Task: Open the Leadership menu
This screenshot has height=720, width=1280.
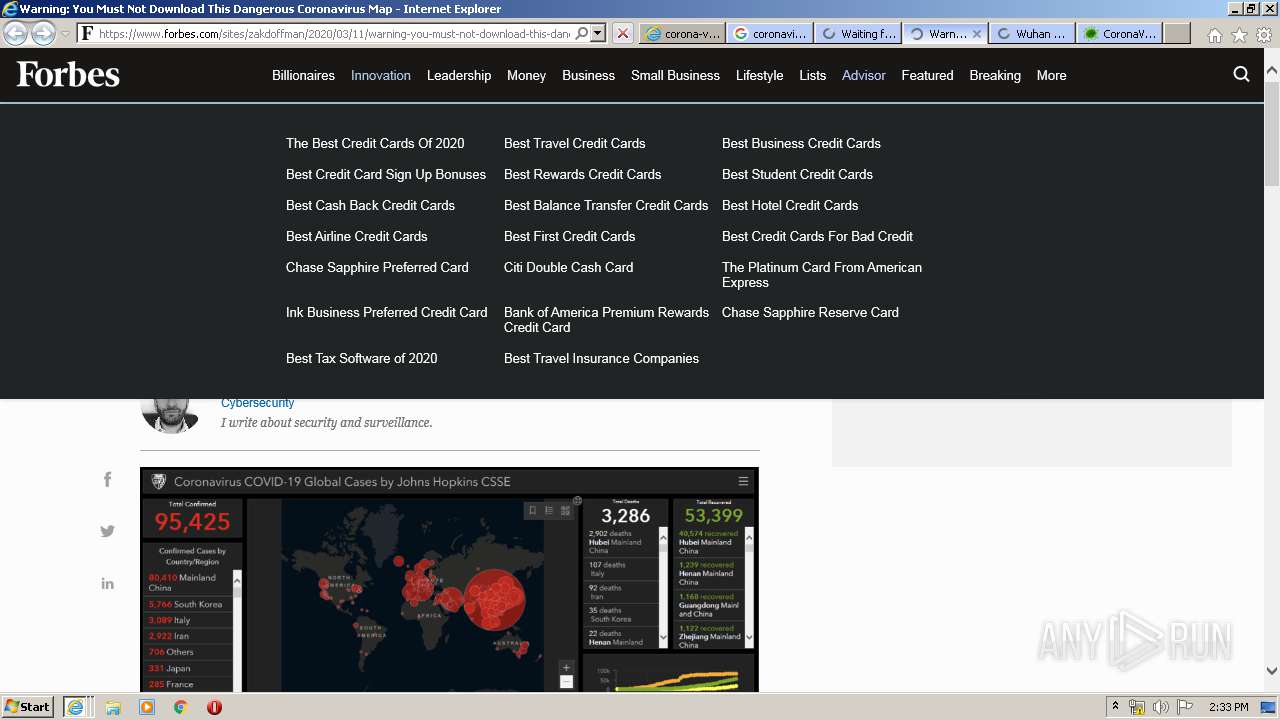Action: (x=459, y=75)
